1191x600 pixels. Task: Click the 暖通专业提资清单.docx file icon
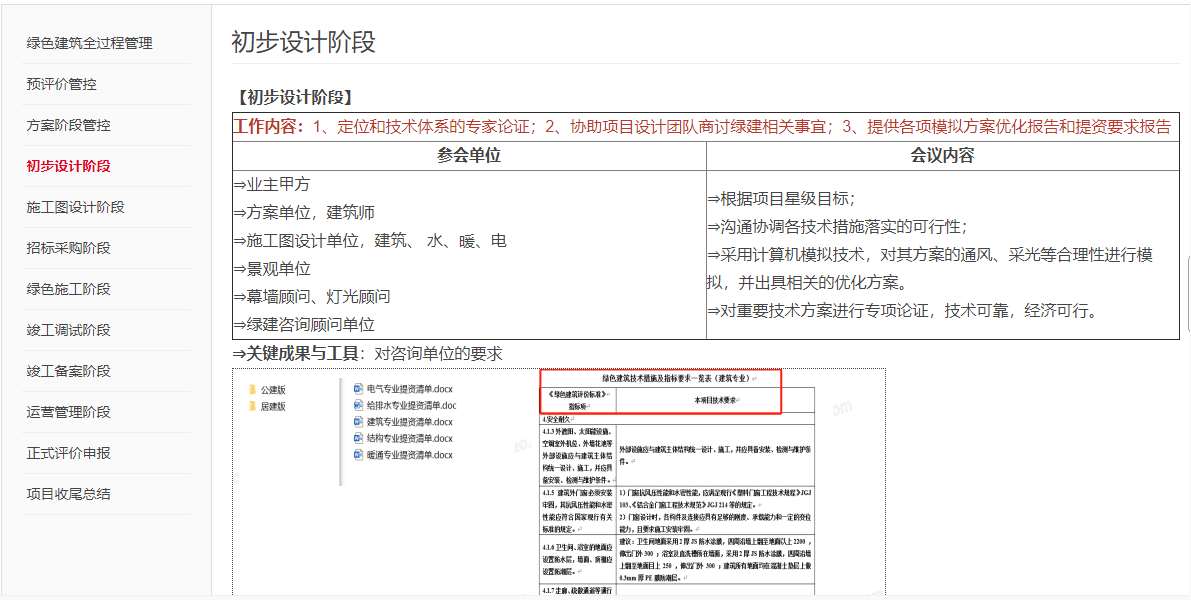coord(358,454)
